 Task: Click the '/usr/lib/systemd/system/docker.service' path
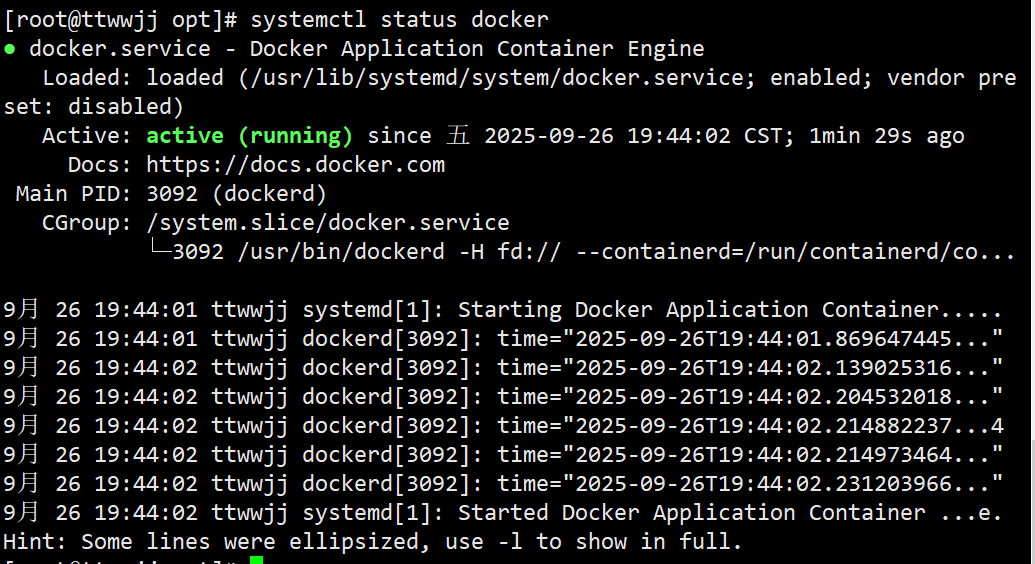pos(498,78)
